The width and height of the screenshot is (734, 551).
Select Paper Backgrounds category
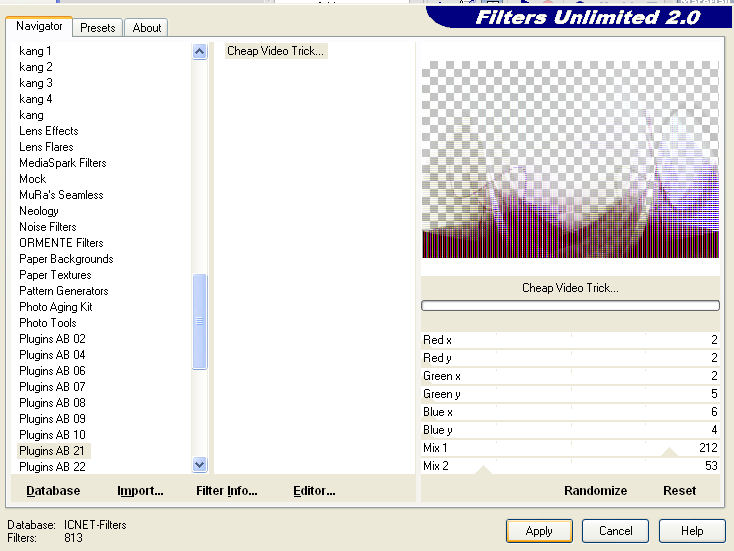pos(66,259)
